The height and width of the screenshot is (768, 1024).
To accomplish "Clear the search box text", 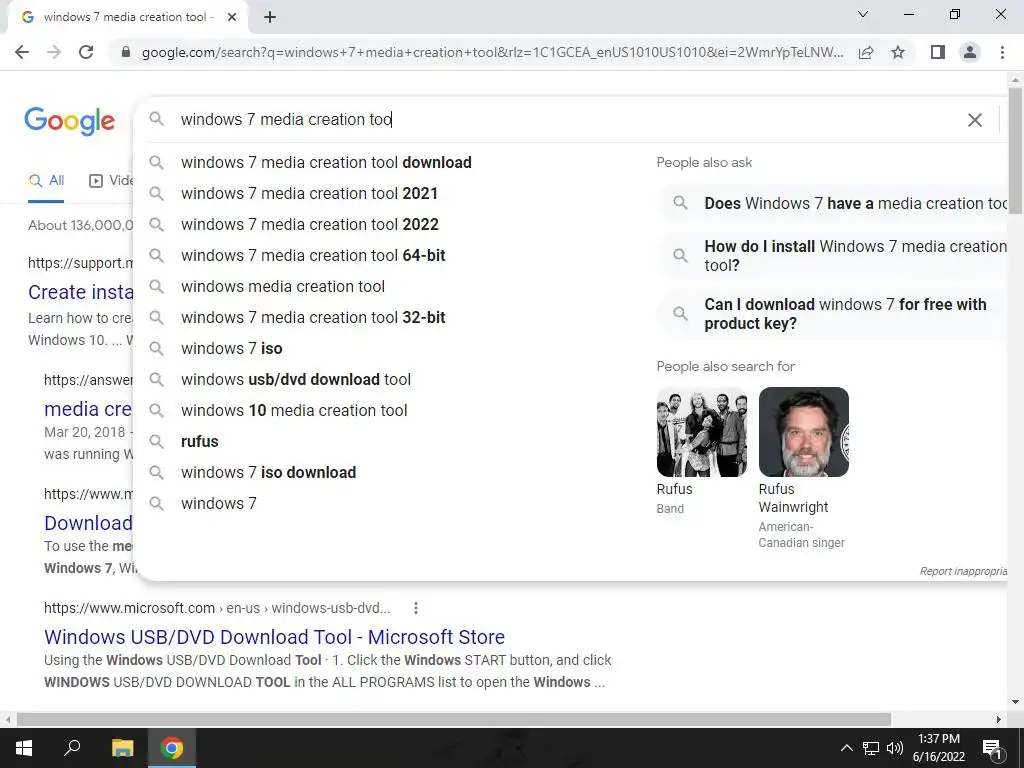I will click(974, 120).
